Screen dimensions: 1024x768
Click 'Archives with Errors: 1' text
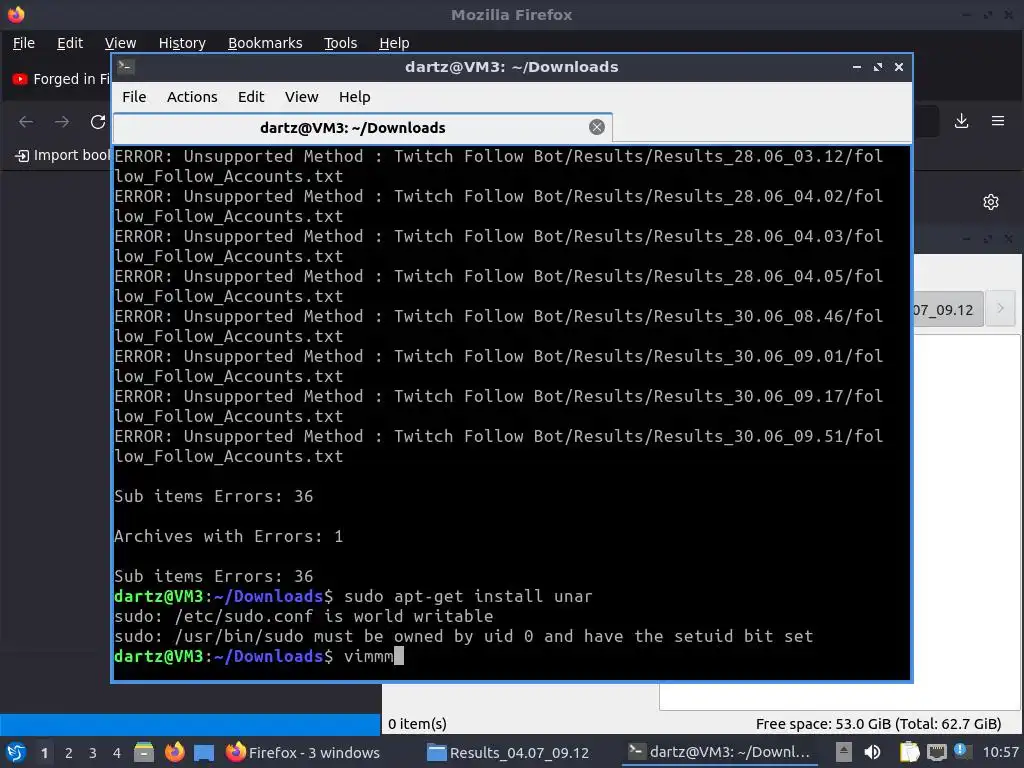pyautogui.click(x=229, y=536)
